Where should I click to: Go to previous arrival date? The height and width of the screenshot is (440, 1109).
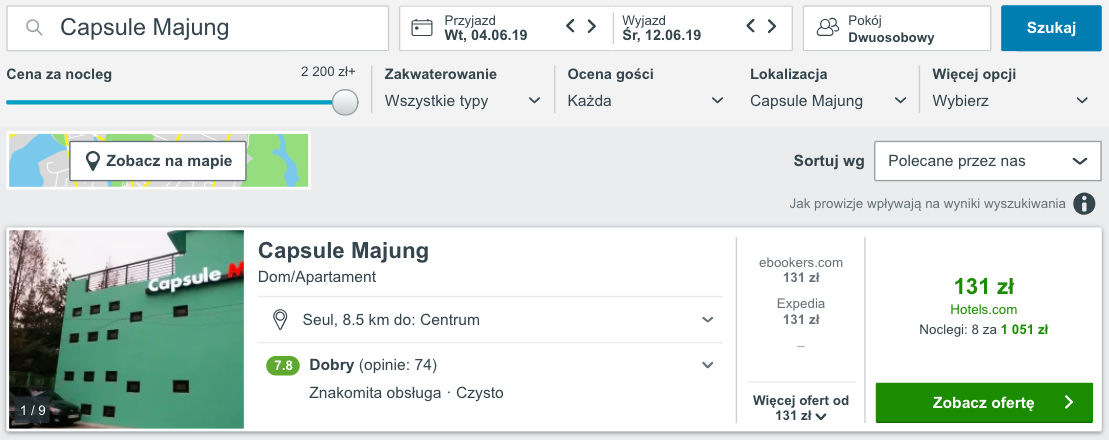[571, 27]
